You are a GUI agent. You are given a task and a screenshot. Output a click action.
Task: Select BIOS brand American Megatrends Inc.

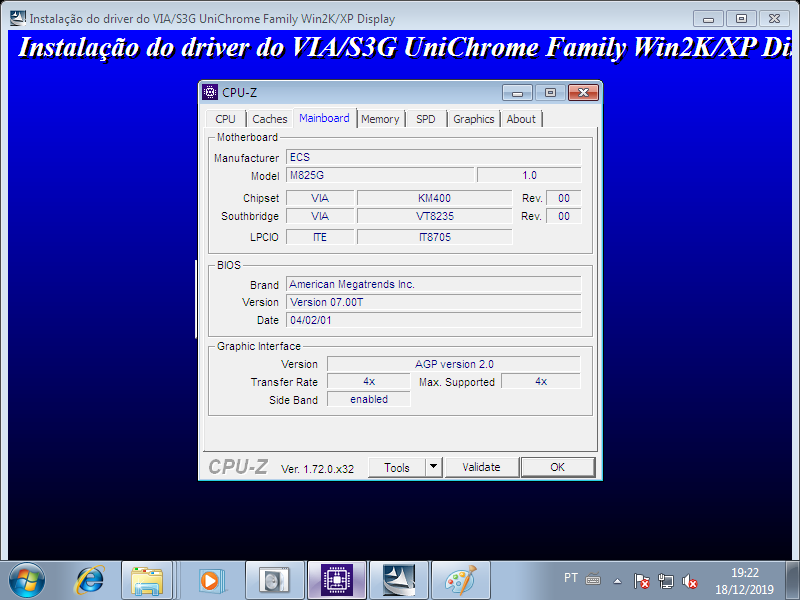pos(433,284)
